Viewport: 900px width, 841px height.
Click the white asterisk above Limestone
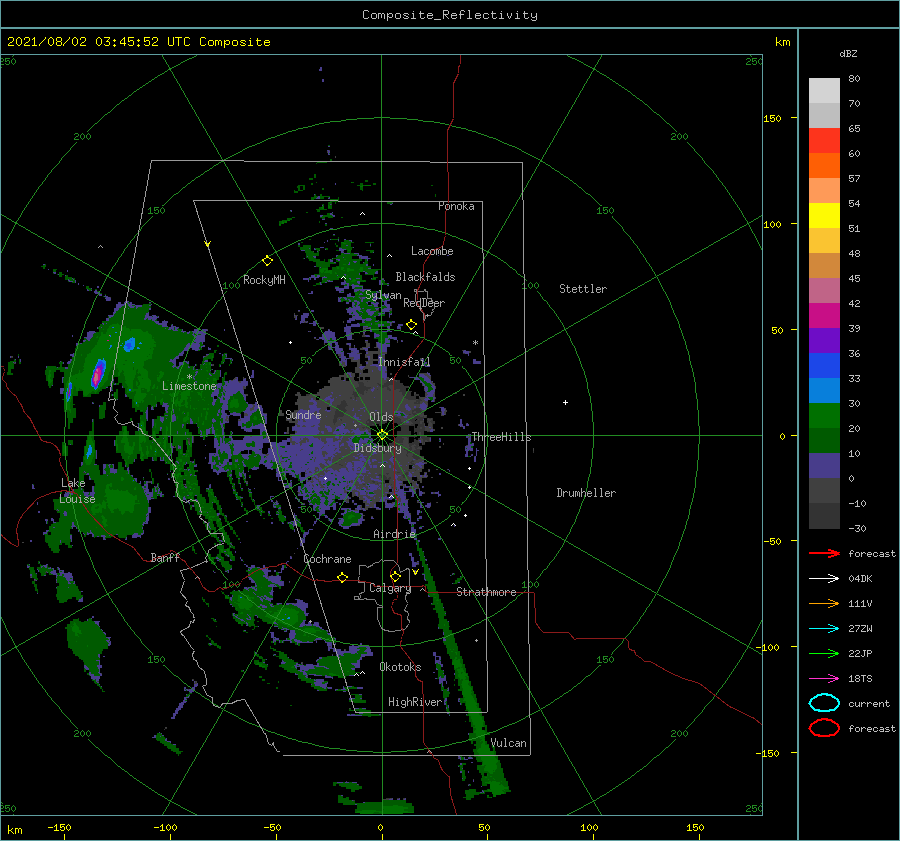point(189,377)
